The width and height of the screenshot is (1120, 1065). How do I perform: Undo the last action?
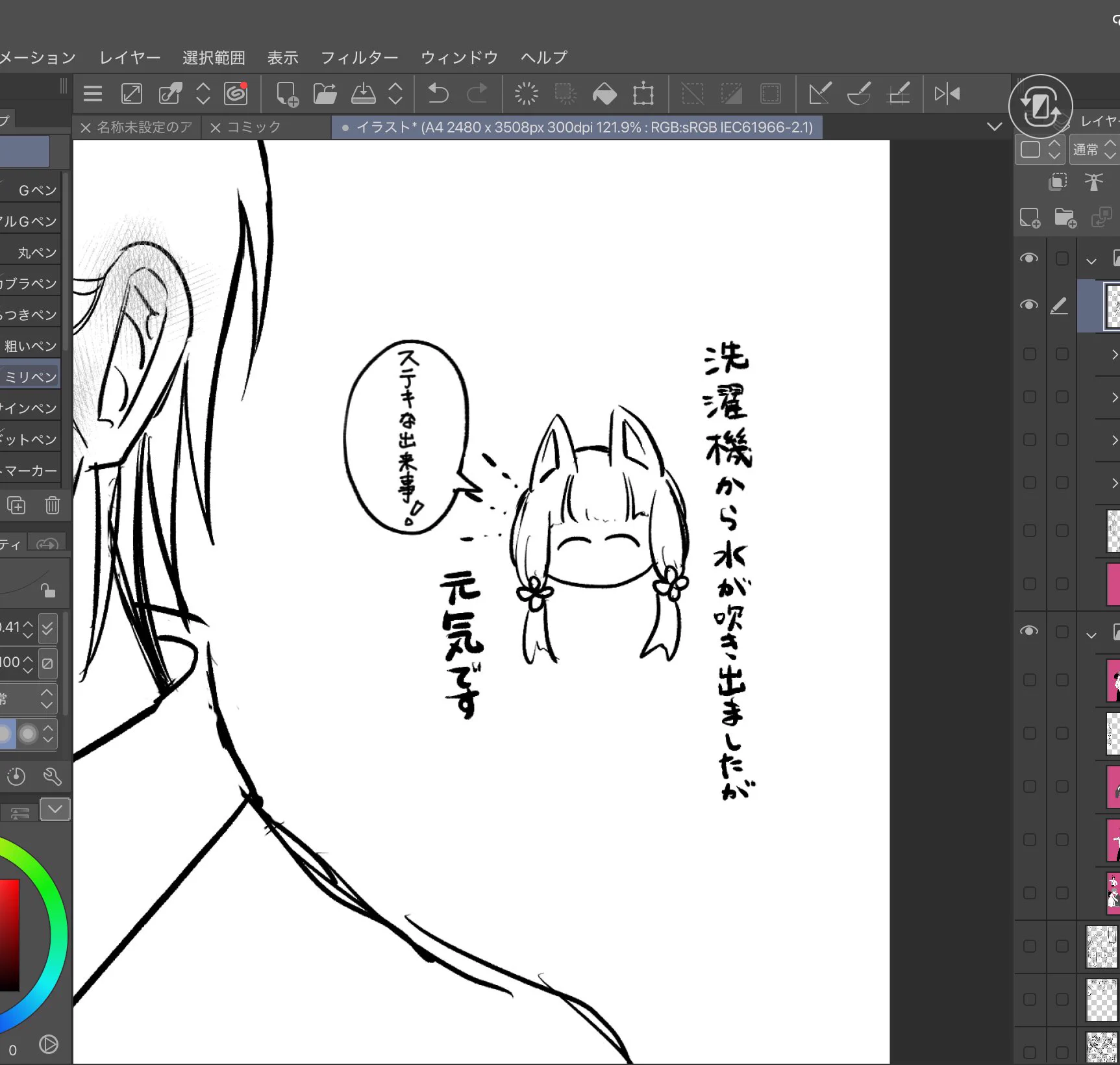438,94
